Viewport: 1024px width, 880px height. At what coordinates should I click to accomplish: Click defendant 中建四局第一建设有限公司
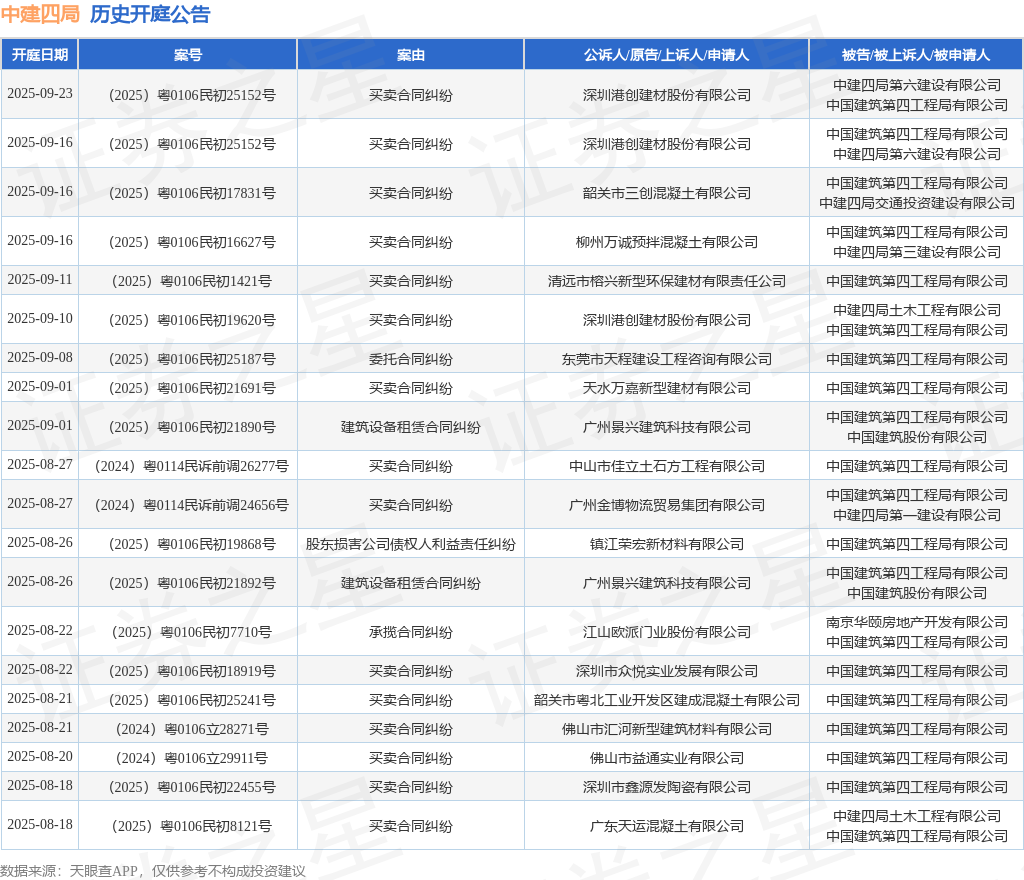tap(917, 515)
